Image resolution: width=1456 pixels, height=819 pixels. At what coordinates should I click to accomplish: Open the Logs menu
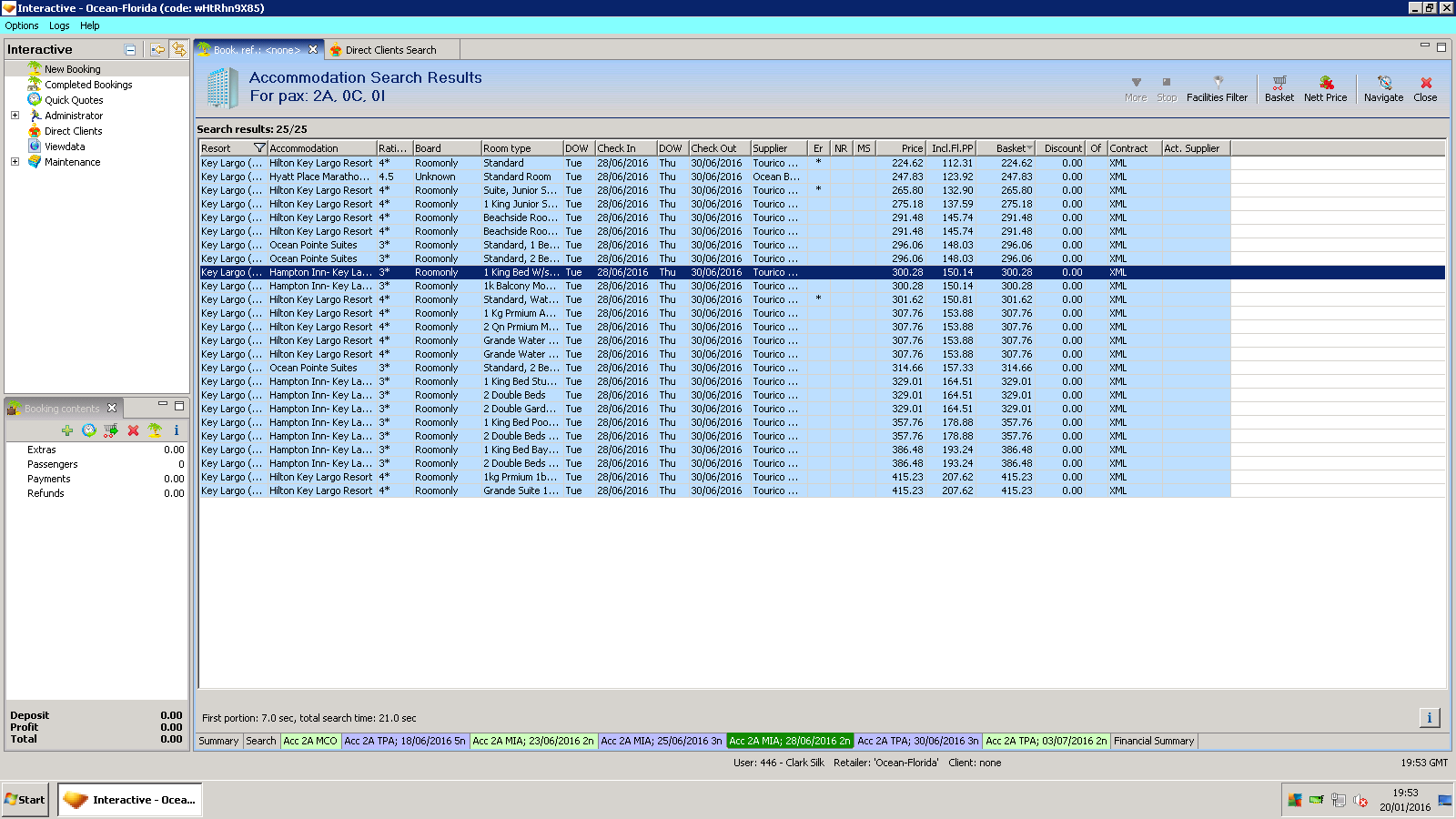pos(59,25)
